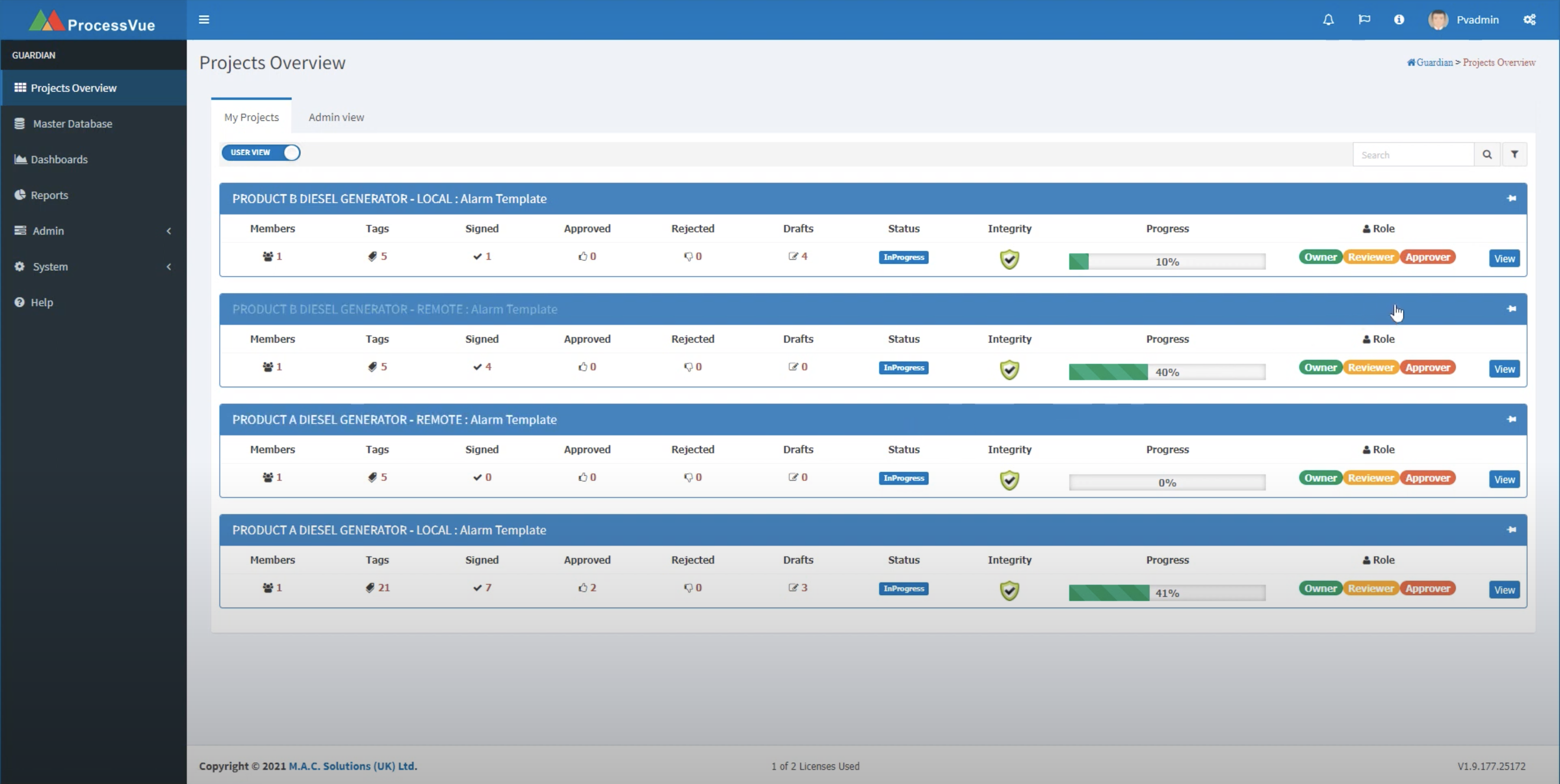
Task: Open the settings gear in top bar
Action: 1530,19
